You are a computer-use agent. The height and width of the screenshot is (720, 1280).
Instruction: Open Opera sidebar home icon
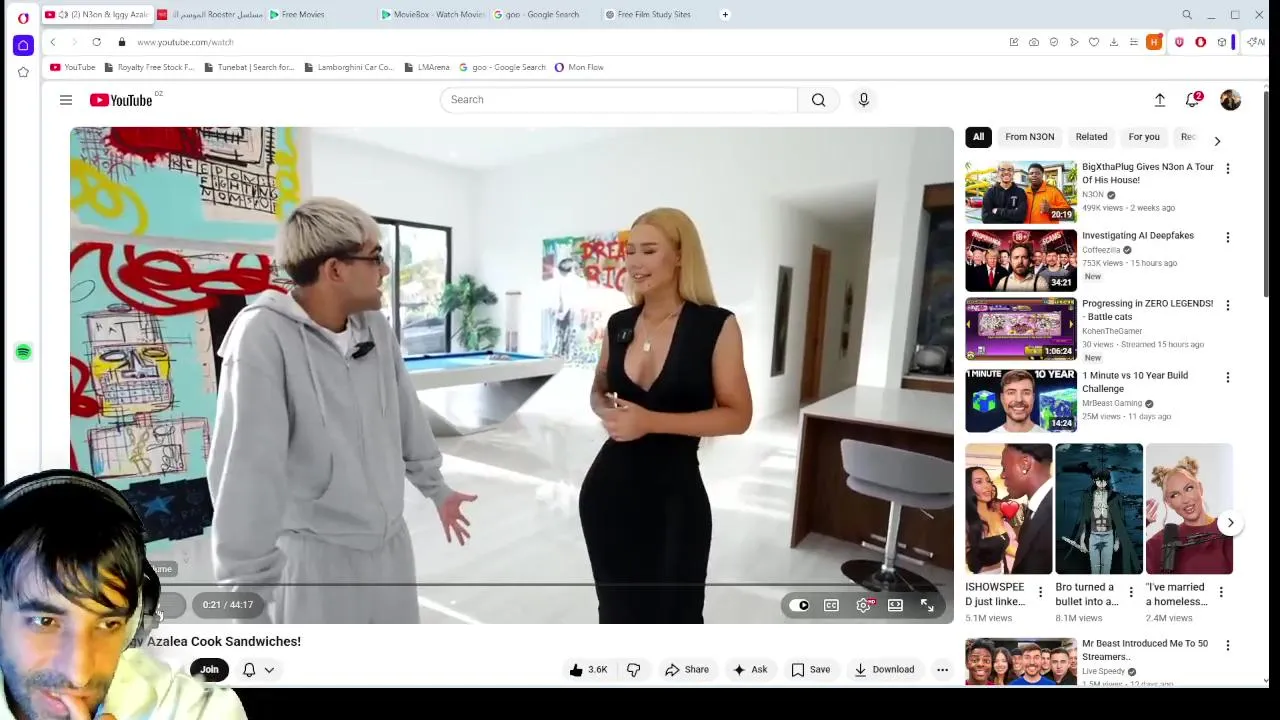click(23, 45)
